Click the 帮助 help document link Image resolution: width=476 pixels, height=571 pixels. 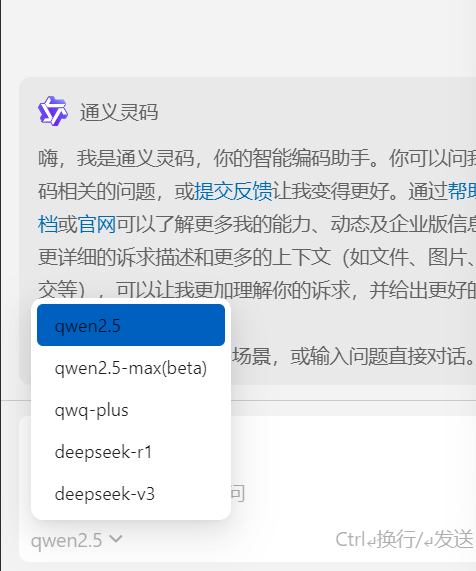461,191
